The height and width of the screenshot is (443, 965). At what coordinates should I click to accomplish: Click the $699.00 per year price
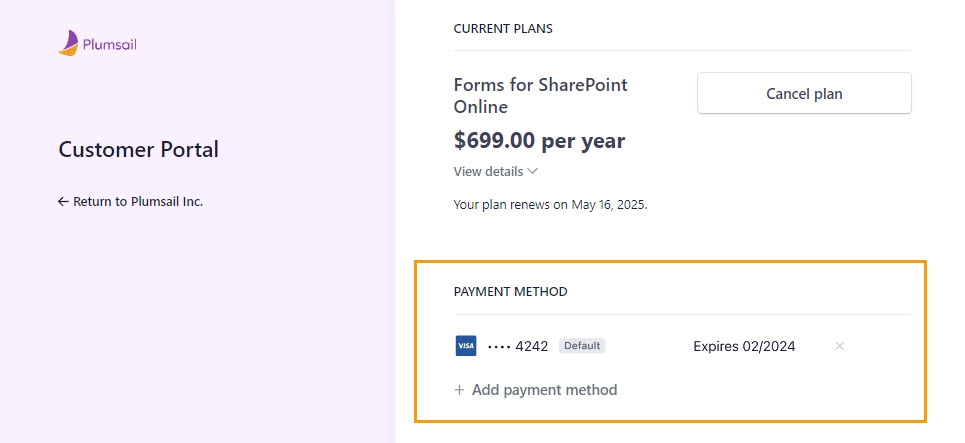click(x=539, y=141)
